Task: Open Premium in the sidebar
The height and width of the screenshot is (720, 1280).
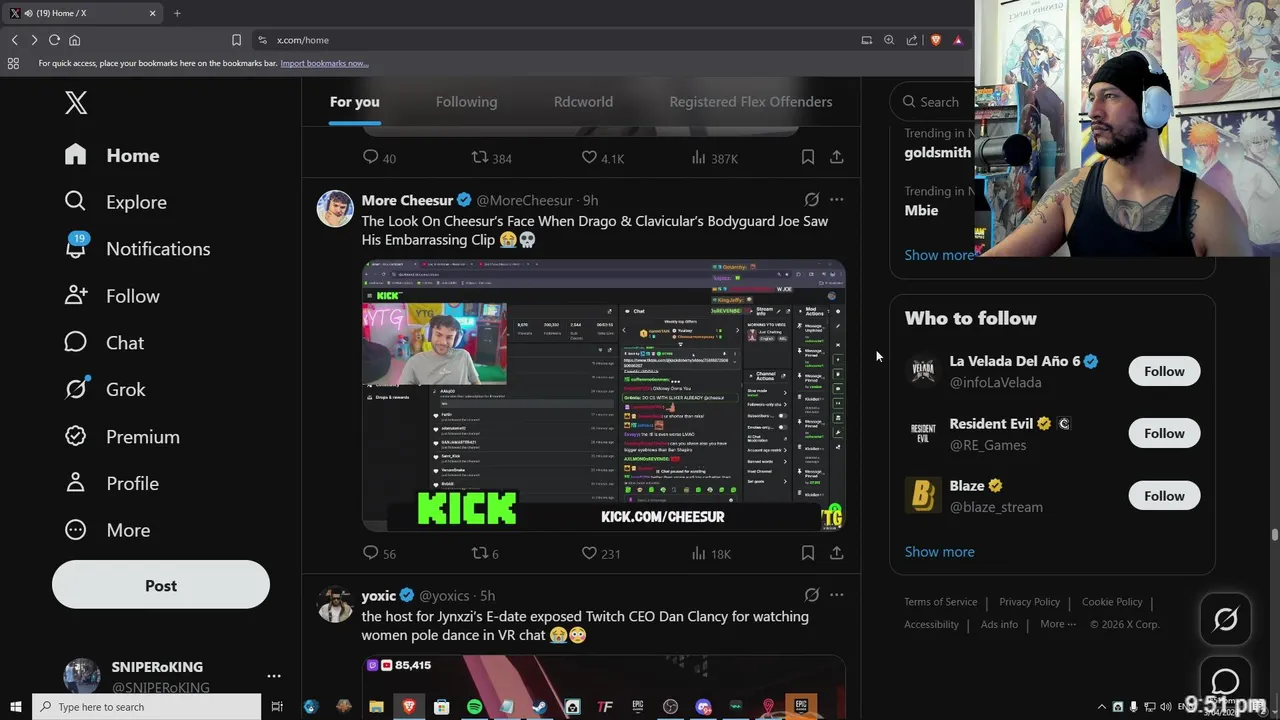Action: click(x=122, y=436)
